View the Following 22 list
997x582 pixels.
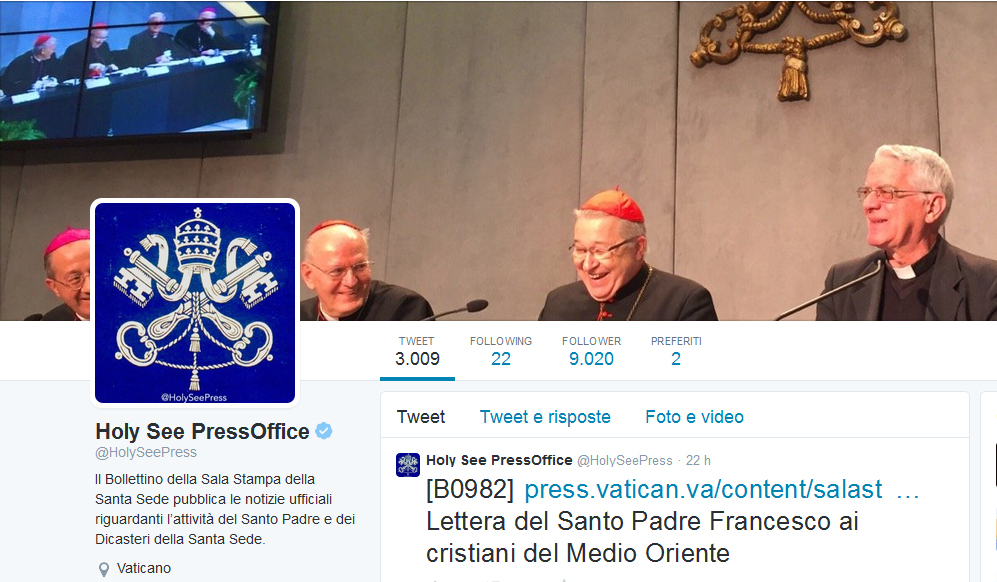point(501,351)
